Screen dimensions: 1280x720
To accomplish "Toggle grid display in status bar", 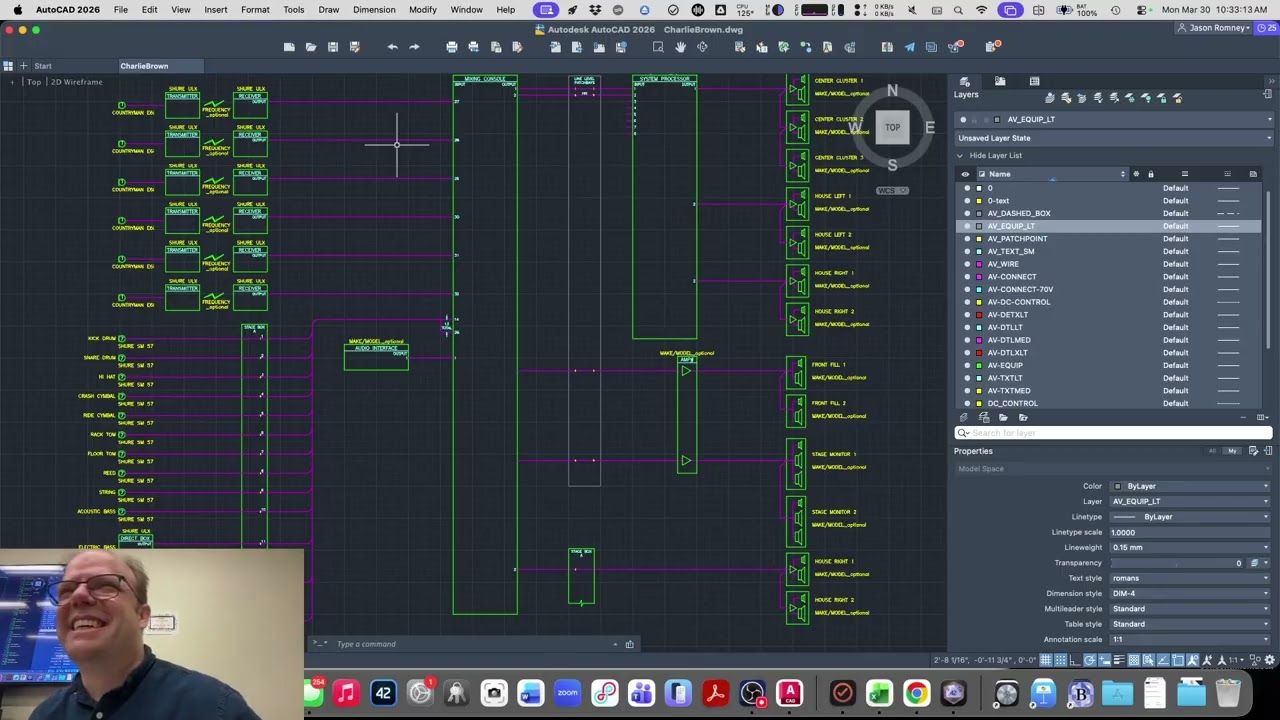I will [x=1046, y=660].
